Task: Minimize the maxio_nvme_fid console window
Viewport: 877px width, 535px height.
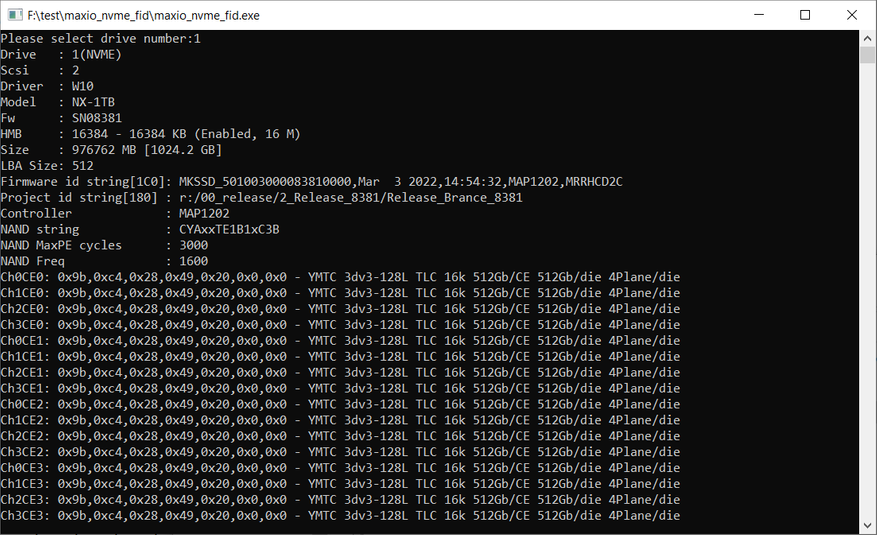Action: (x=758, y=15)
